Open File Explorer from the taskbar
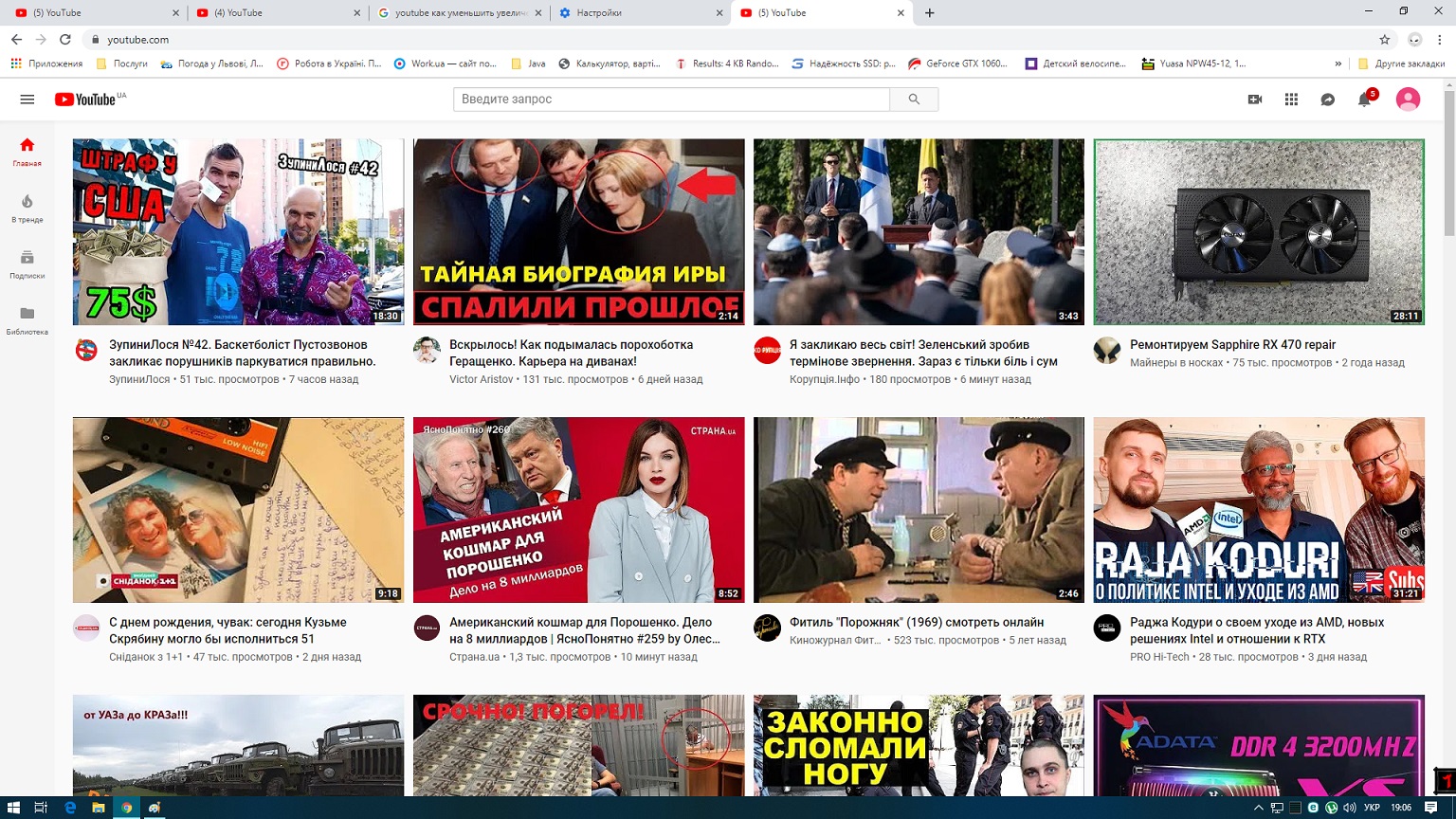This screenshot has width=1456, height=819. pos(98,808)
